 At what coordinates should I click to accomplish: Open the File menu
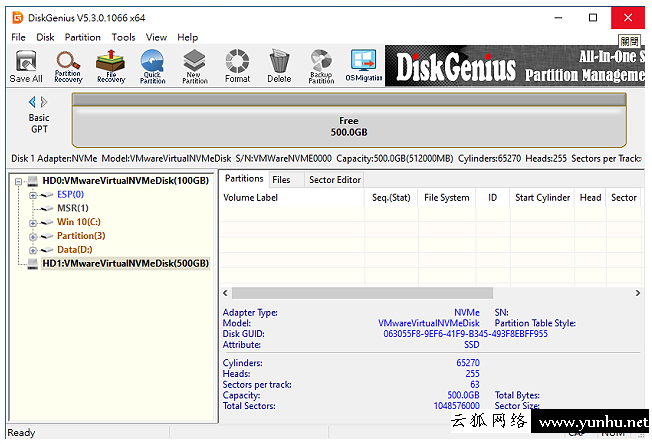pyautogui.click(x=18, y=37)
